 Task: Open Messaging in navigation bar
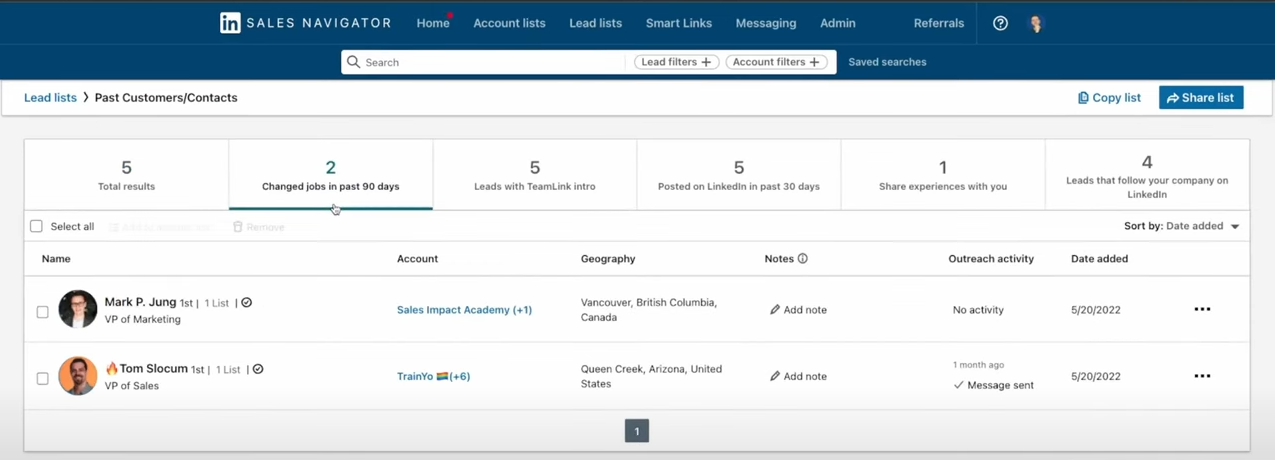(x=766, y=23)
